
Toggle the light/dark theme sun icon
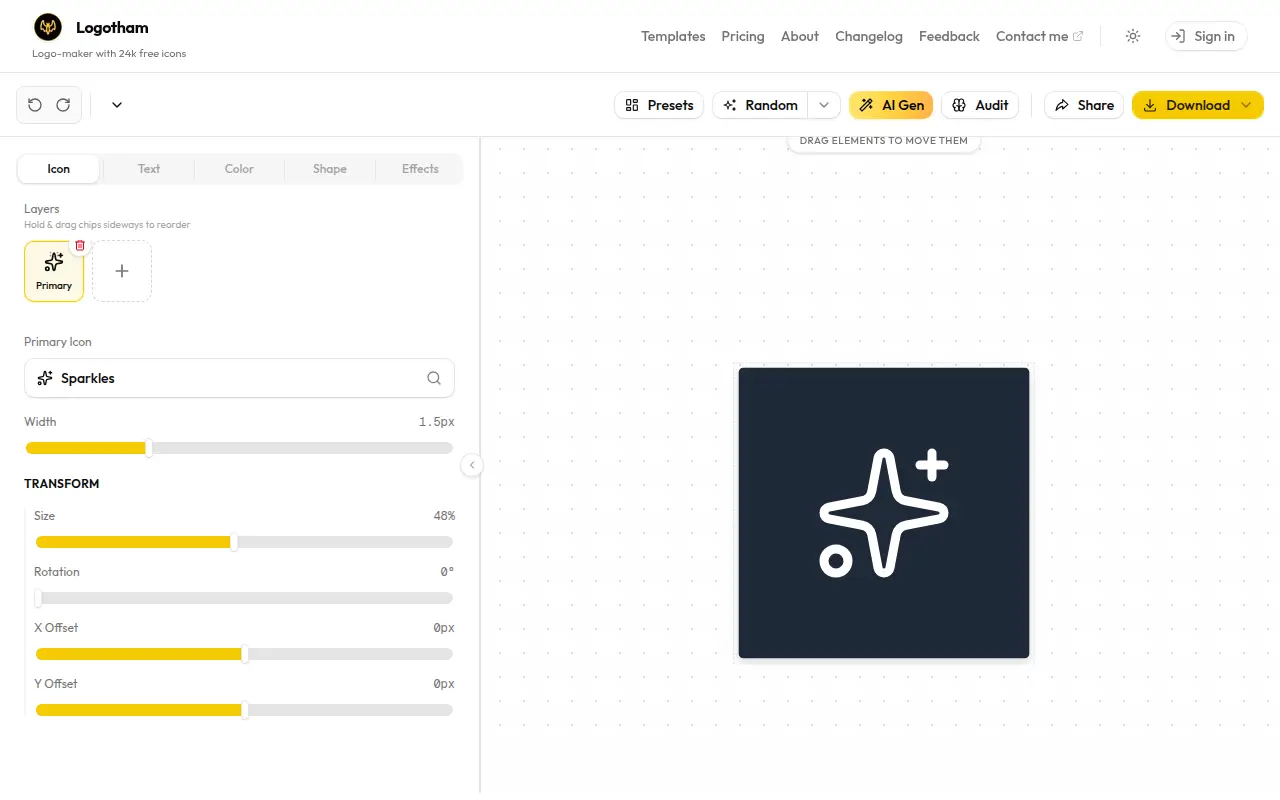click(1133, 36)
